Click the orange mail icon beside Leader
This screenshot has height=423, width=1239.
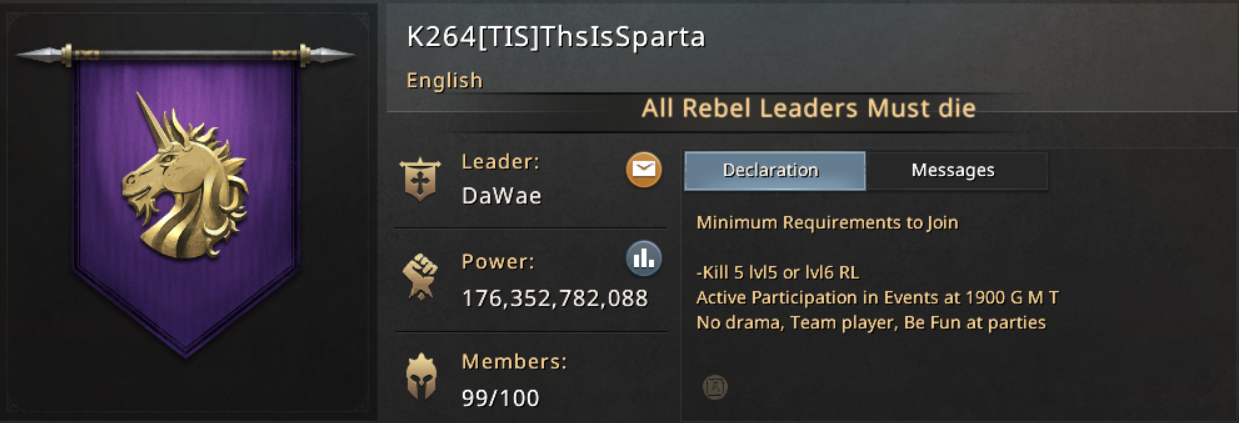(644, 169)
